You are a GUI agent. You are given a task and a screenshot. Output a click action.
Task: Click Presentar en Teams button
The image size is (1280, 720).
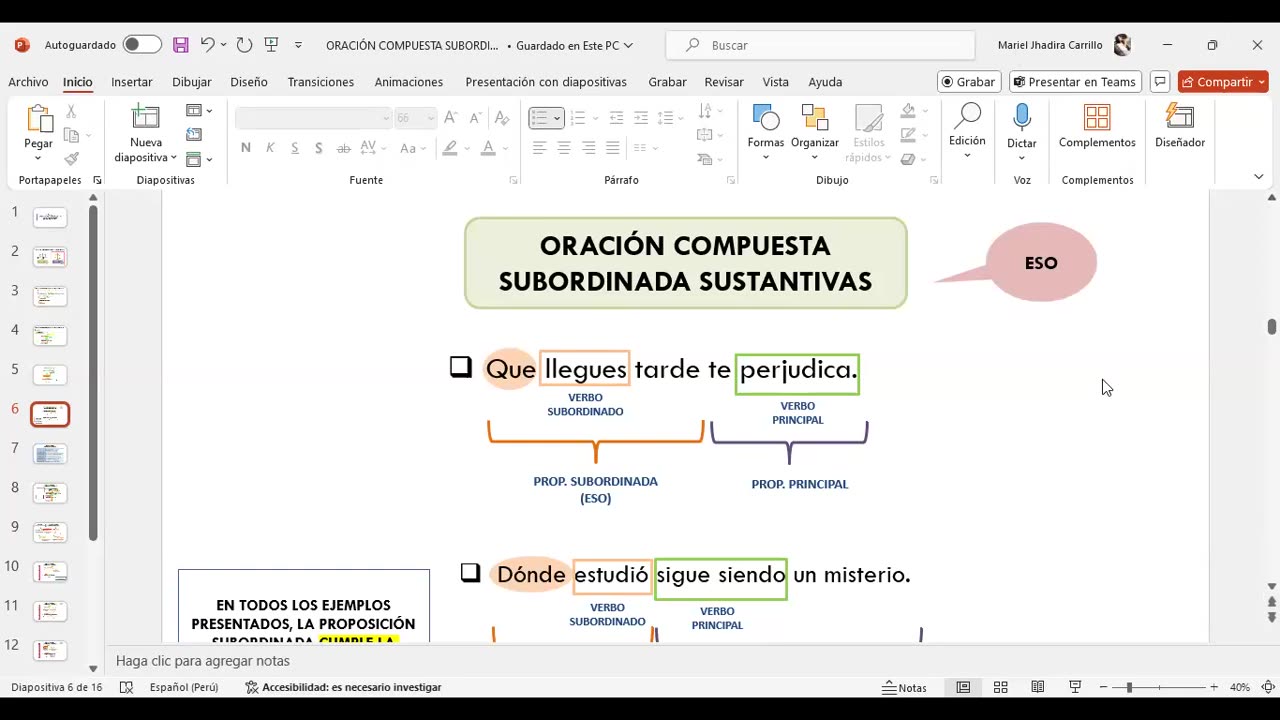tap(1075, 82)
